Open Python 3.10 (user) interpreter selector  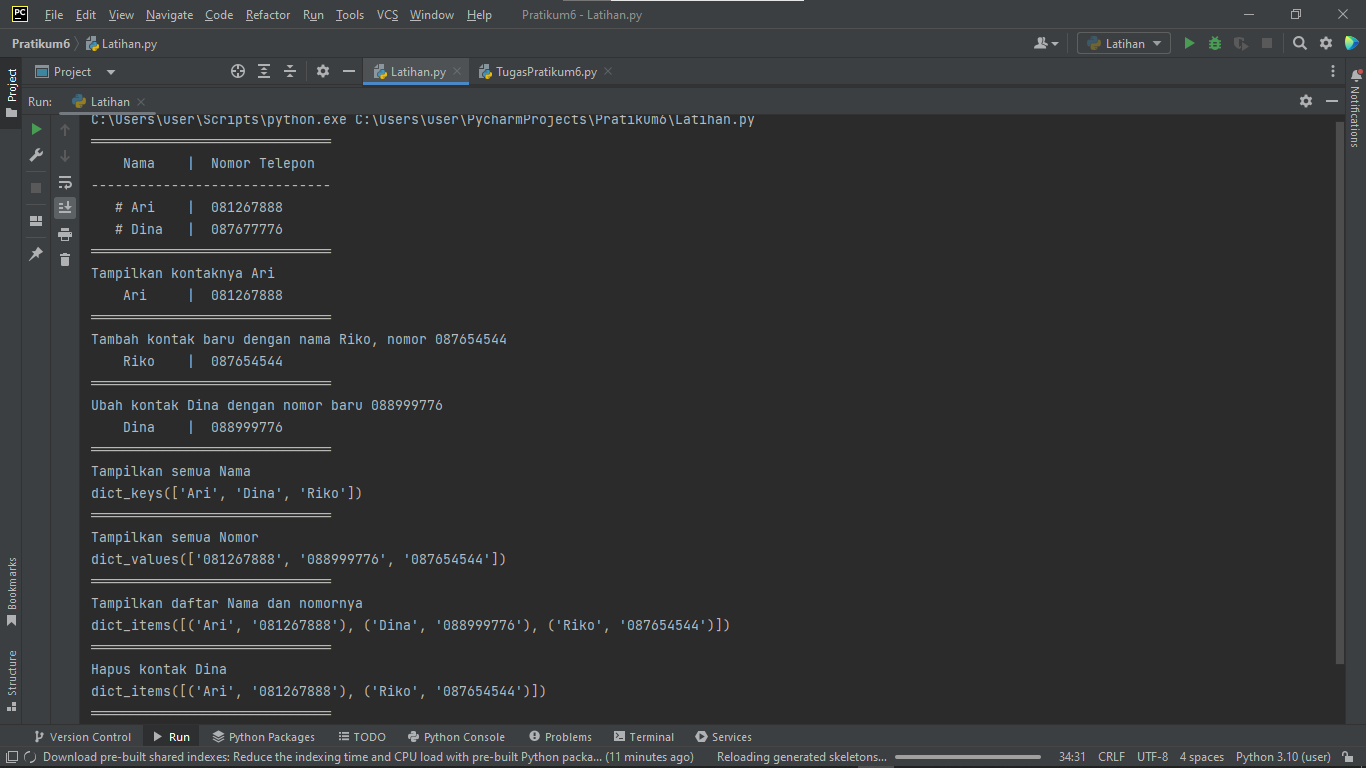[1283, 757]
